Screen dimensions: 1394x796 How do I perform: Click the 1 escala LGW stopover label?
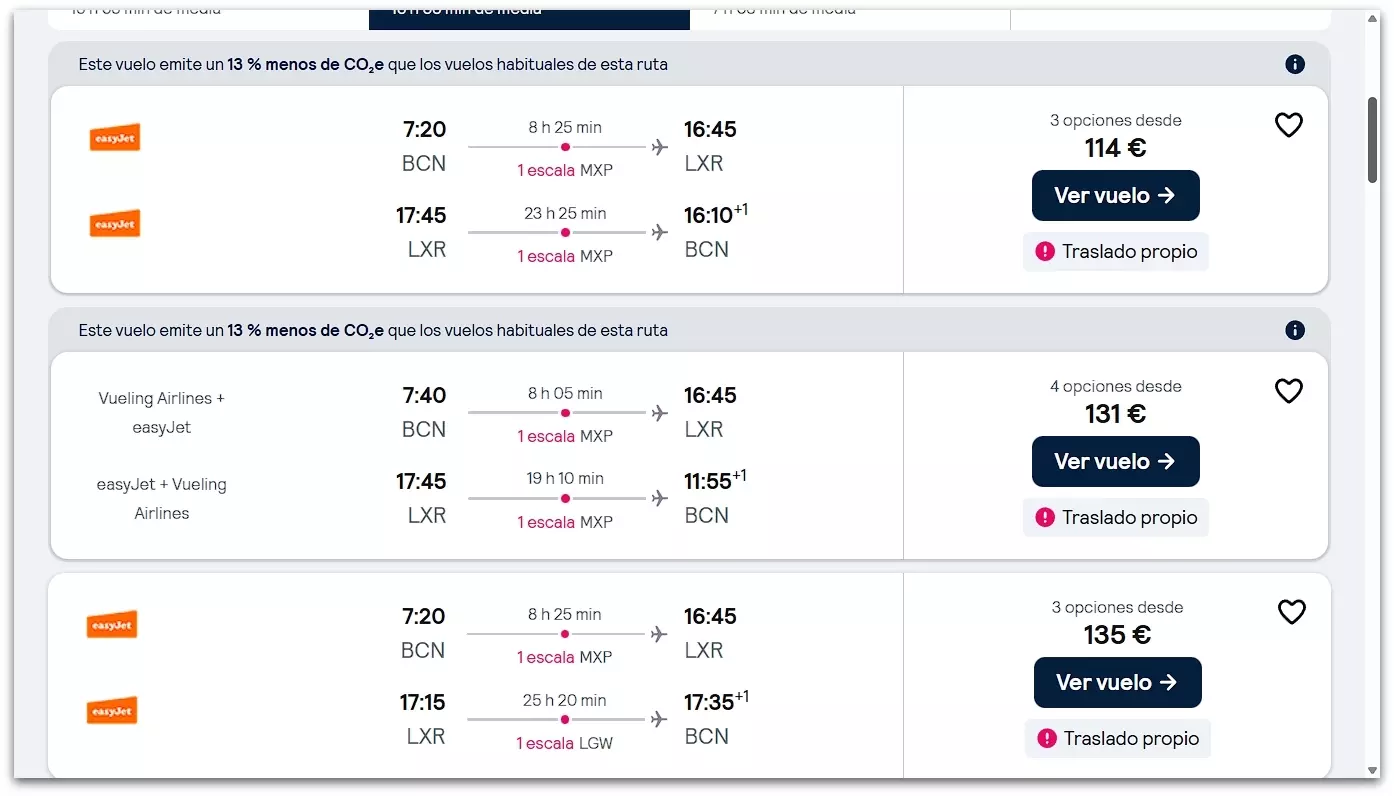(x=565, y=744)
